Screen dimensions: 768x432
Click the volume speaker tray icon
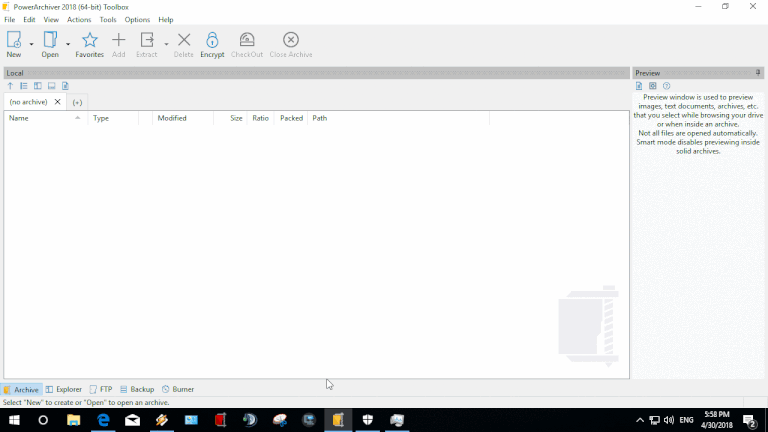coord(669,420)
